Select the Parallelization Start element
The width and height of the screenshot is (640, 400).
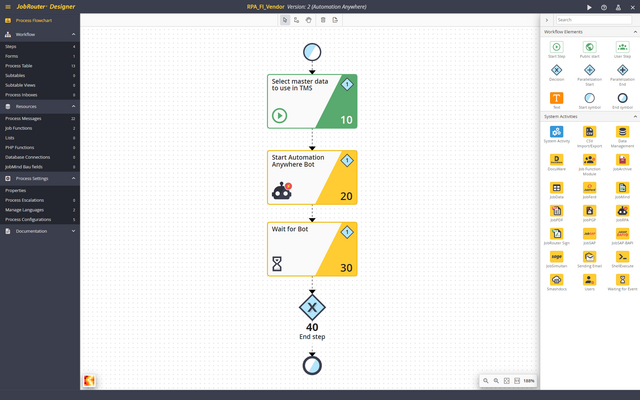tap(589, 70)
